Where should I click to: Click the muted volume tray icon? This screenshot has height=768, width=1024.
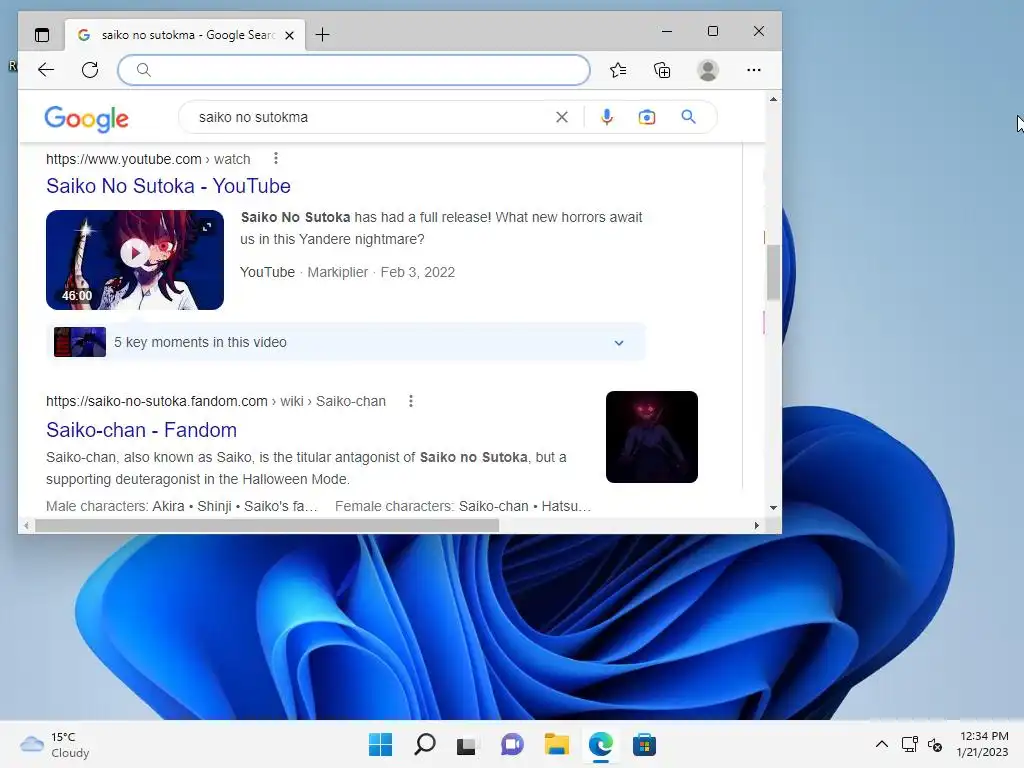[x=935, y=744]
